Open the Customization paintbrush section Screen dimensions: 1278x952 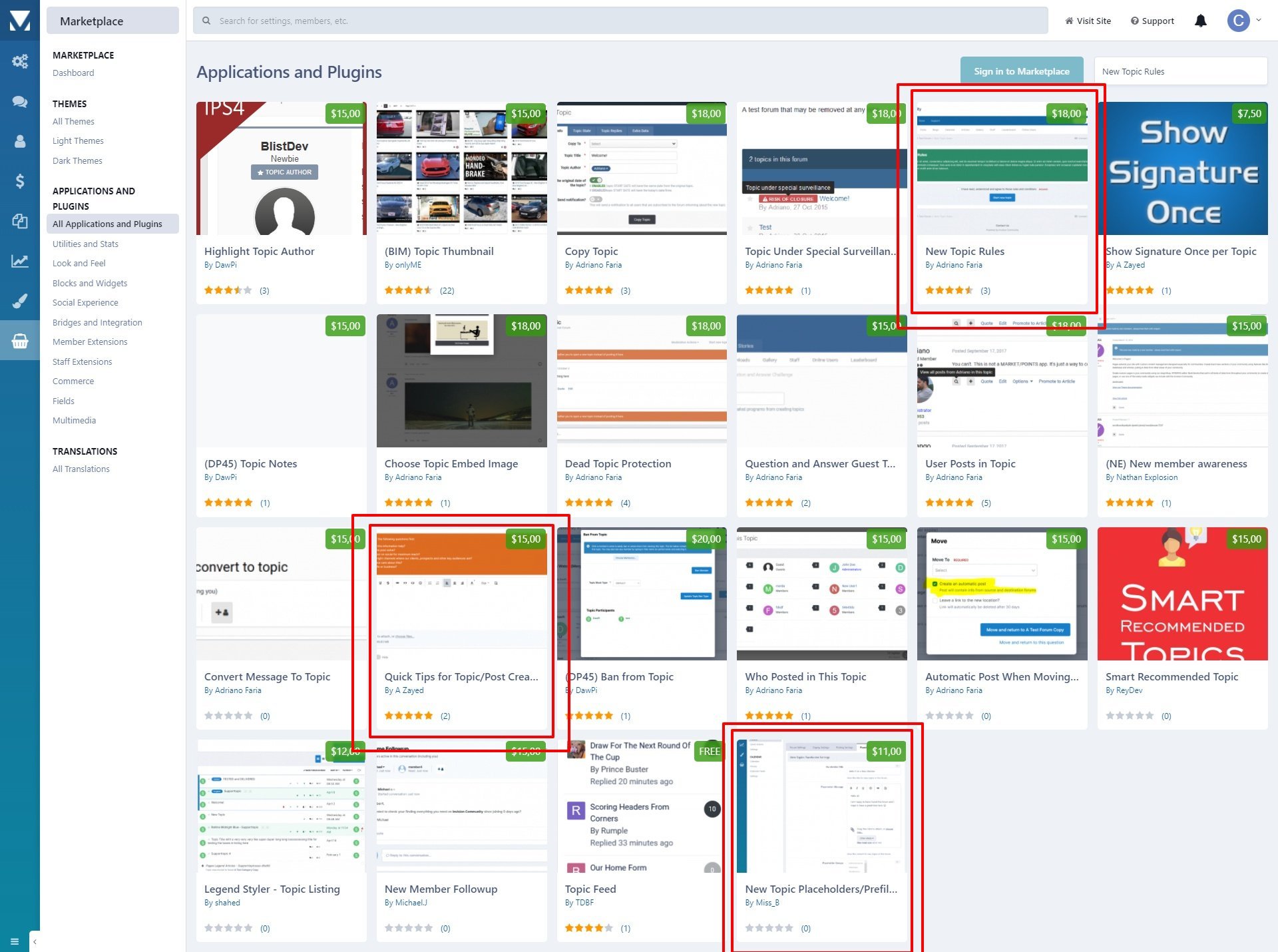(20, 301)
